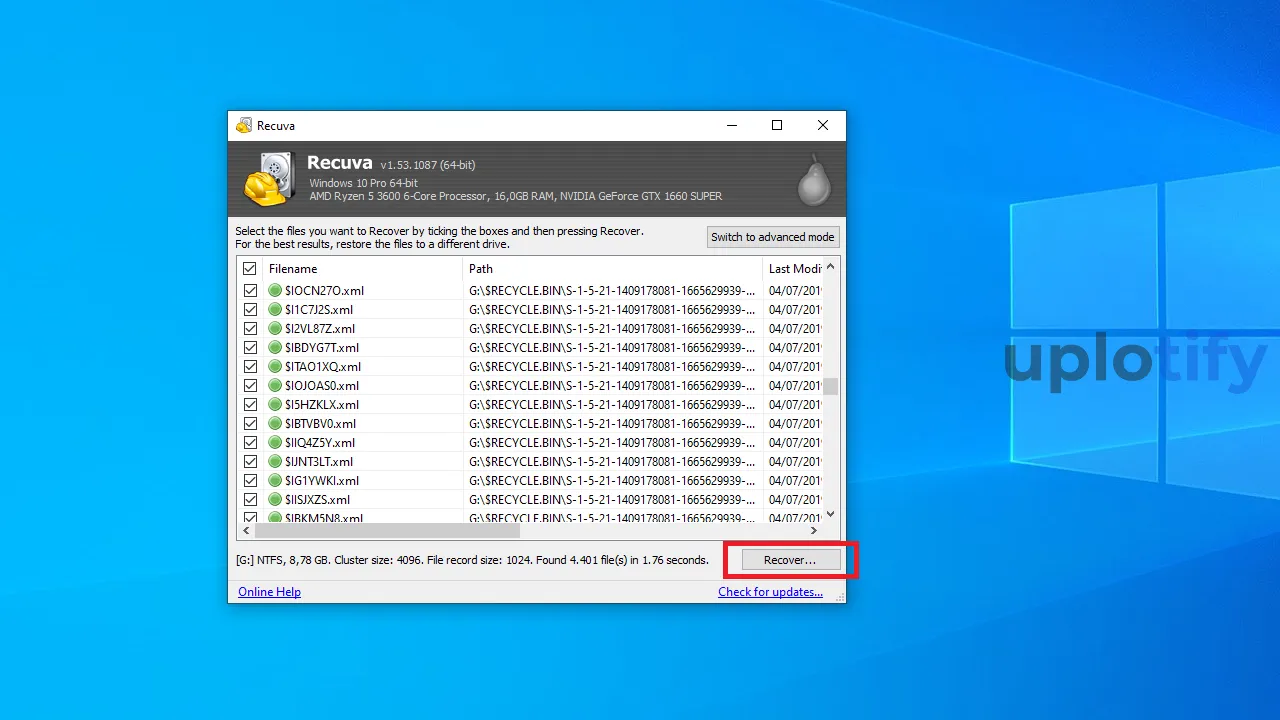Follow the Check for updates... link
Viewport: 1280px width, 720px height.
pos(770,592)
